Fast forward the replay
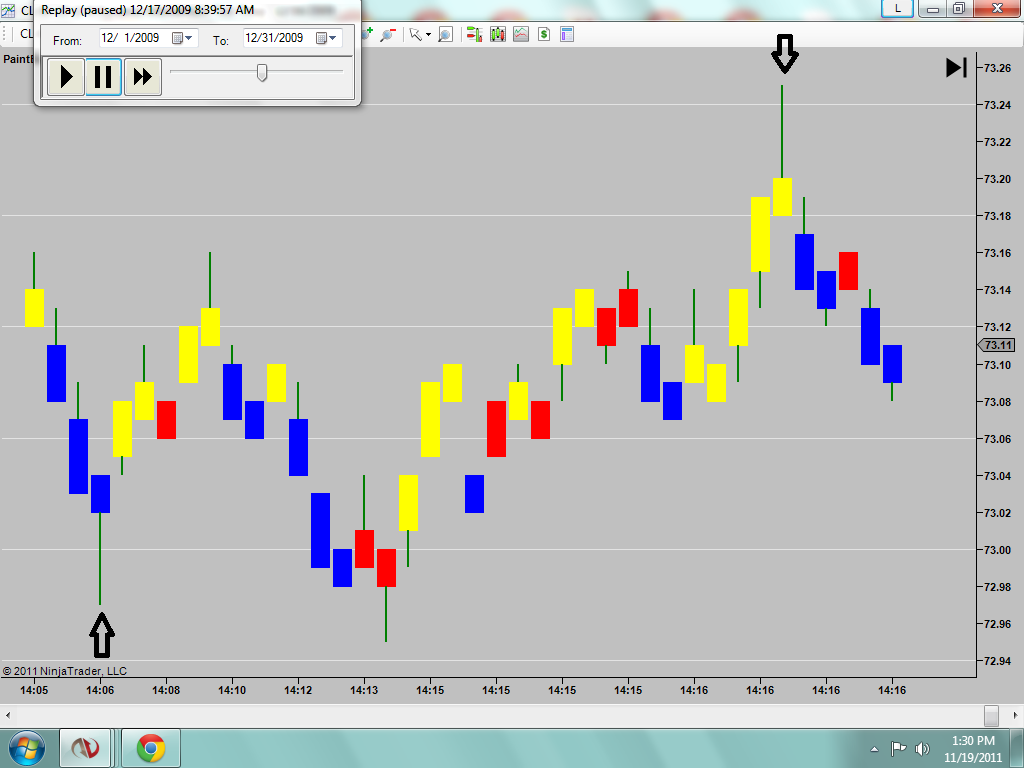 pyautogui.click(x=142, y=77)
